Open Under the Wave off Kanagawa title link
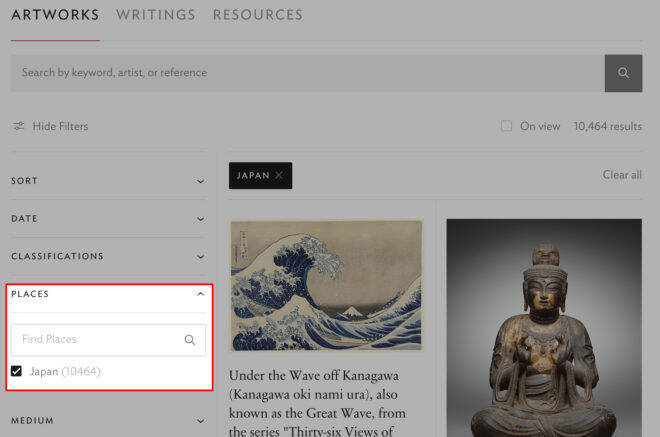 point(317,403)
